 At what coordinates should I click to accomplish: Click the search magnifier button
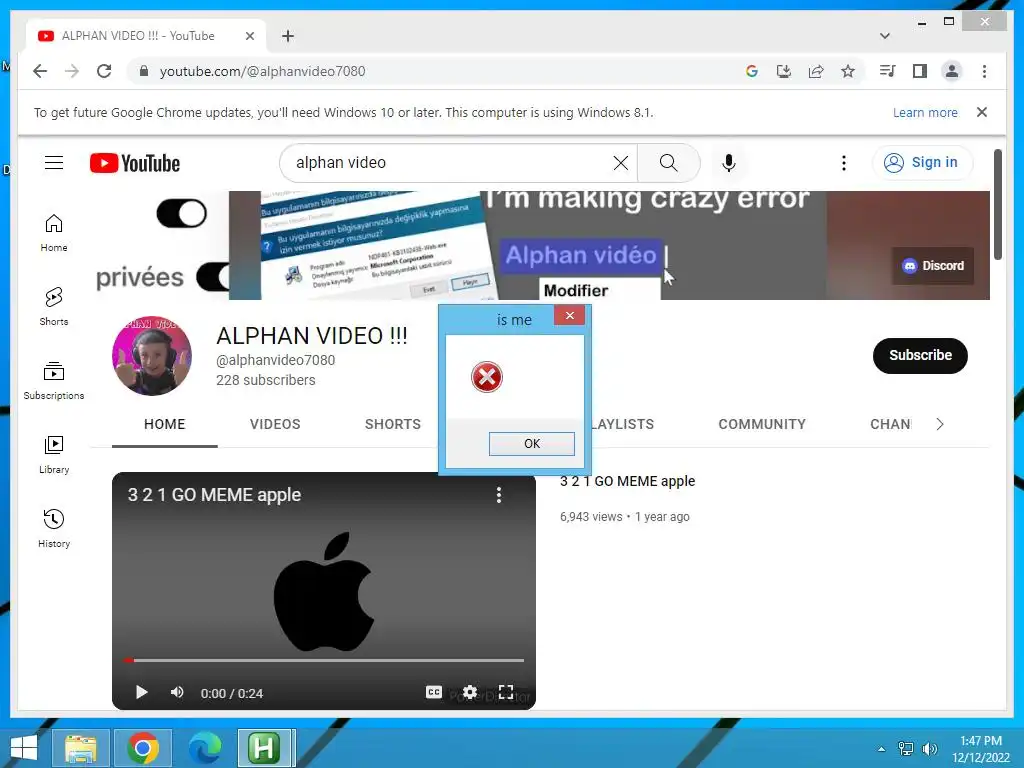[669, 163]
